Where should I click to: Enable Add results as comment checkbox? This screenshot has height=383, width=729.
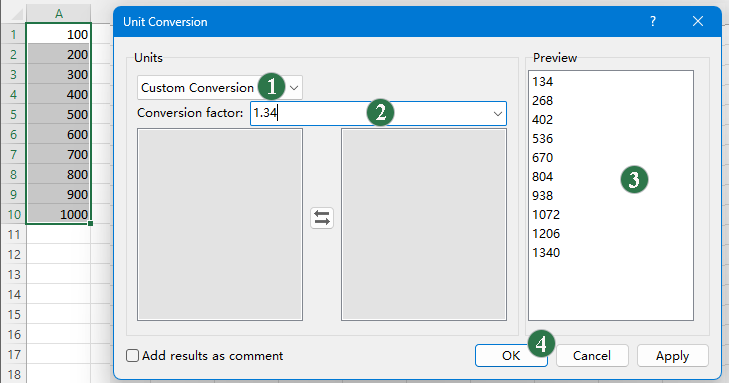(133, 356)
